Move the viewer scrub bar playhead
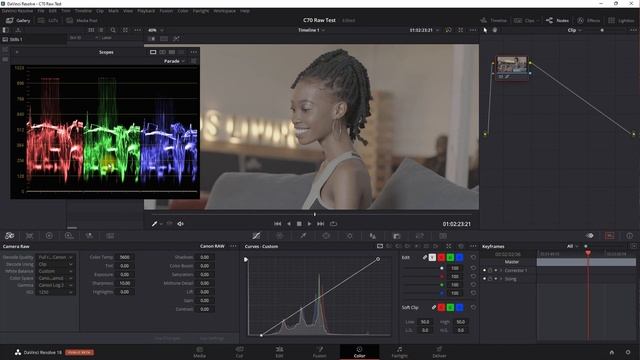The image size is (640, 360). point(315,214)
